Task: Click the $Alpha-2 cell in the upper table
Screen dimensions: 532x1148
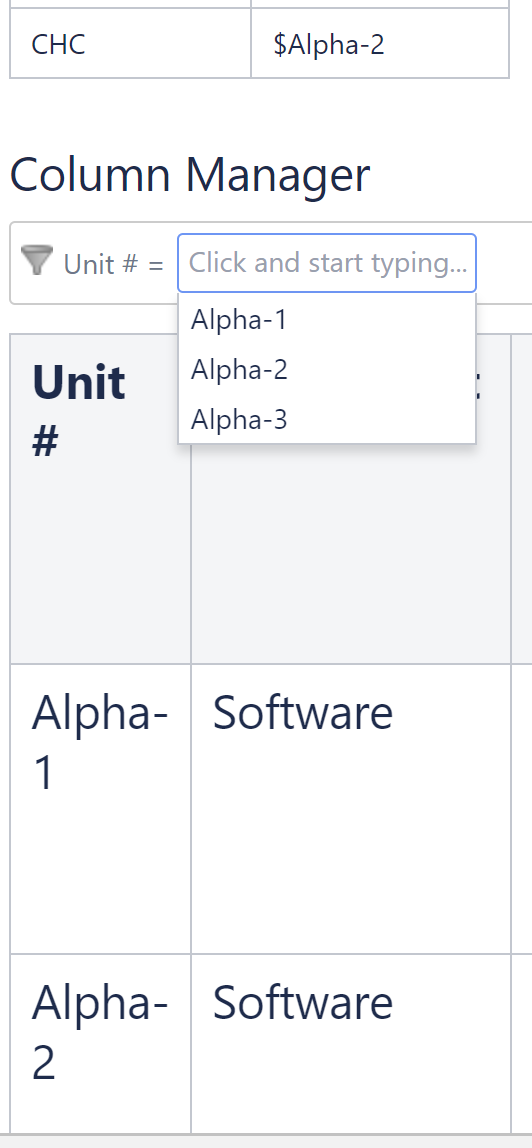Action: coord(380,44)
